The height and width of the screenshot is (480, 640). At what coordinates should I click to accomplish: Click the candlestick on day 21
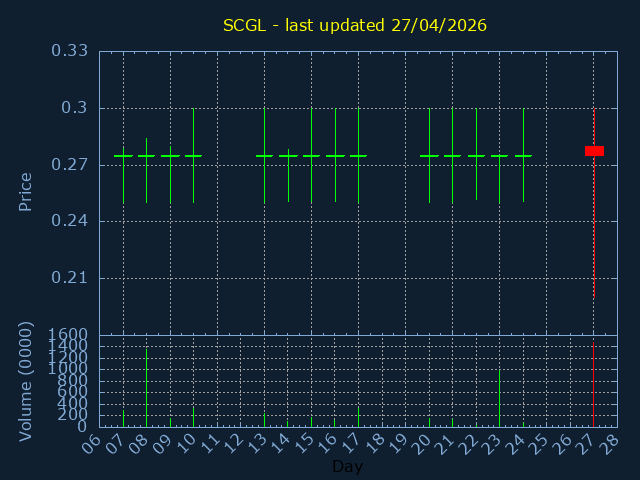tap(452, 156)
